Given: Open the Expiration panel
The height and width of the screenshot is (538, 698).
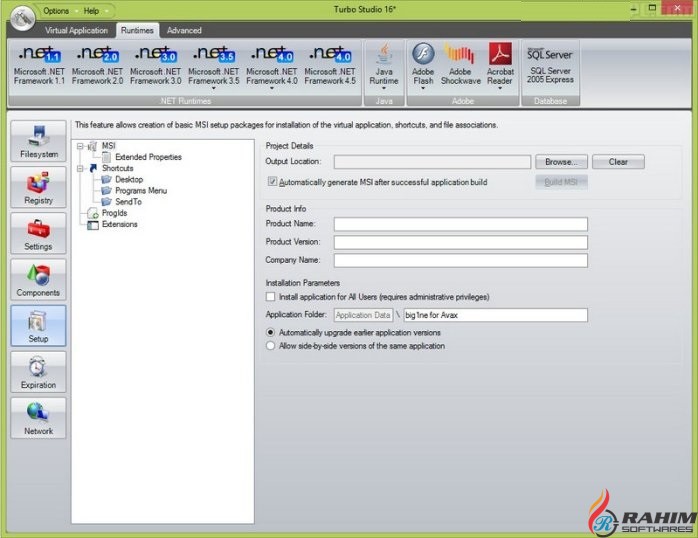Looking at the screenshot, I should click(x=39, y=372).
